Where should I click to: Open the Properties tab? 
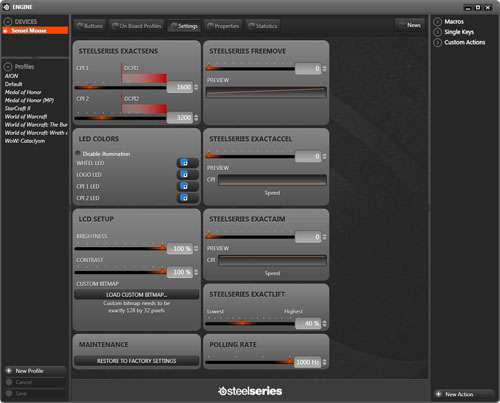pos(223,26)
